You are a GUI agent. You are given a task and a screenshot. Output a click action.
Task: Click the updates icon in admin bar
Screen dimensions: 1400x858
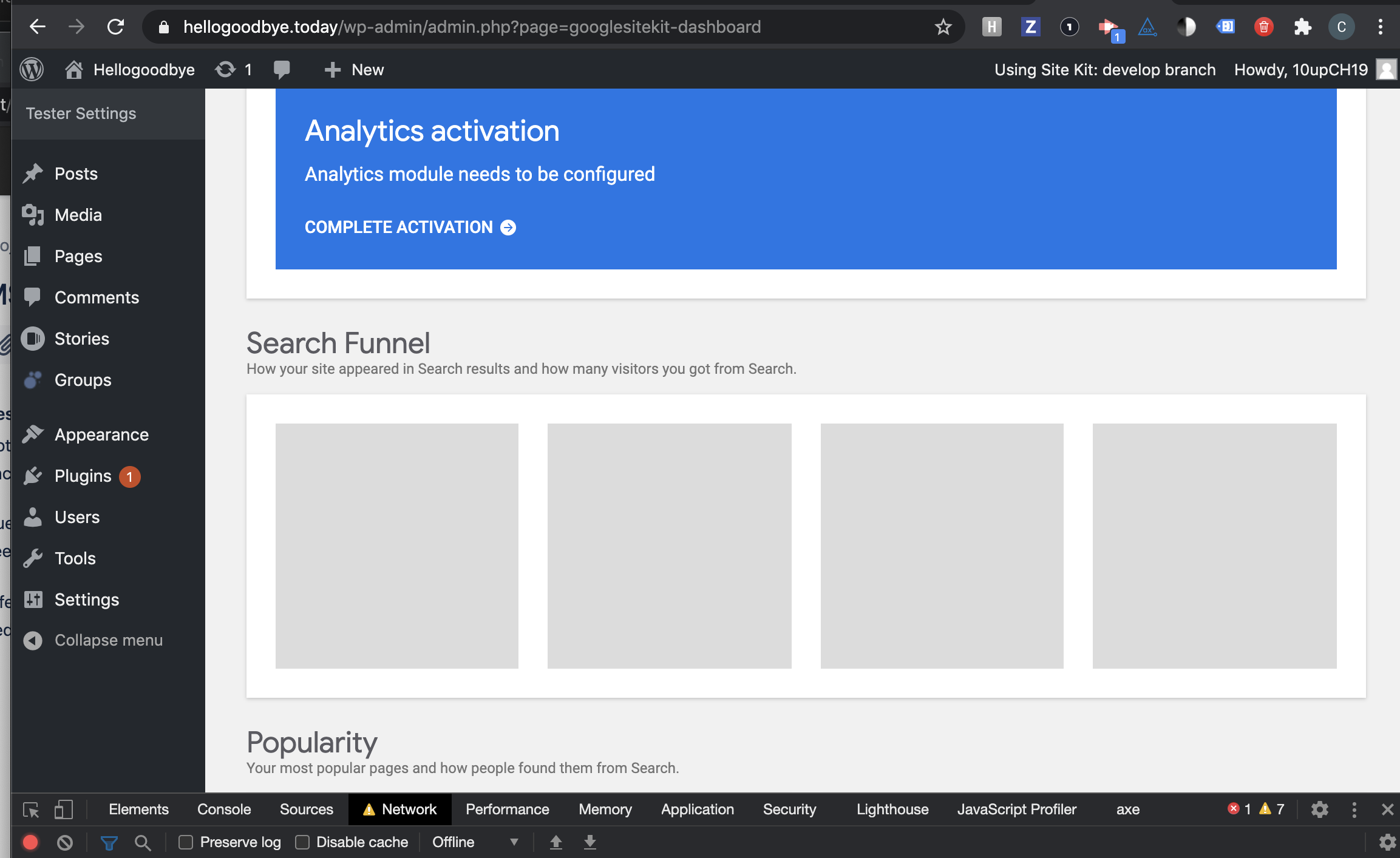(x=226, y=70)
